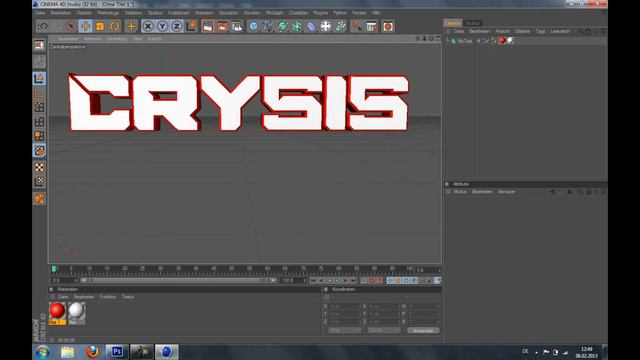This screenshot has height=360, width=640.
Task: Toggle Y axis lock
Action: (162, 27)
